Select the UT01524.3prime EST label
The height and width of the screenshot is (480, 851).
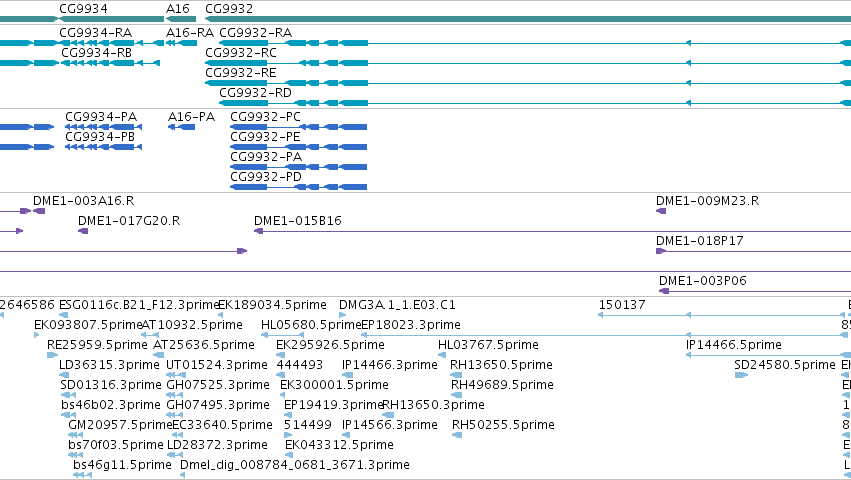point(217,365)
